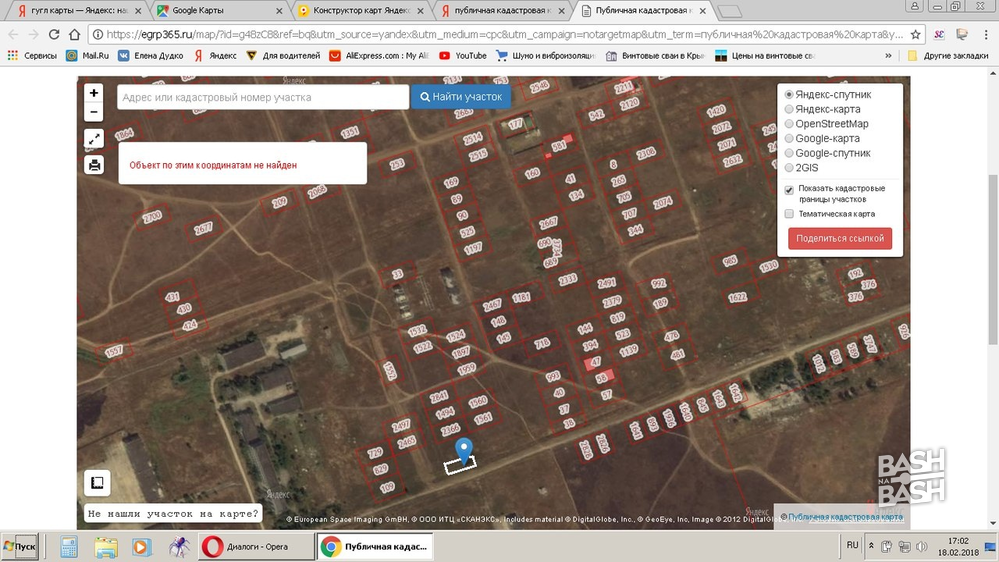Click cadastral parcel label 2074

tap(663, 203)
